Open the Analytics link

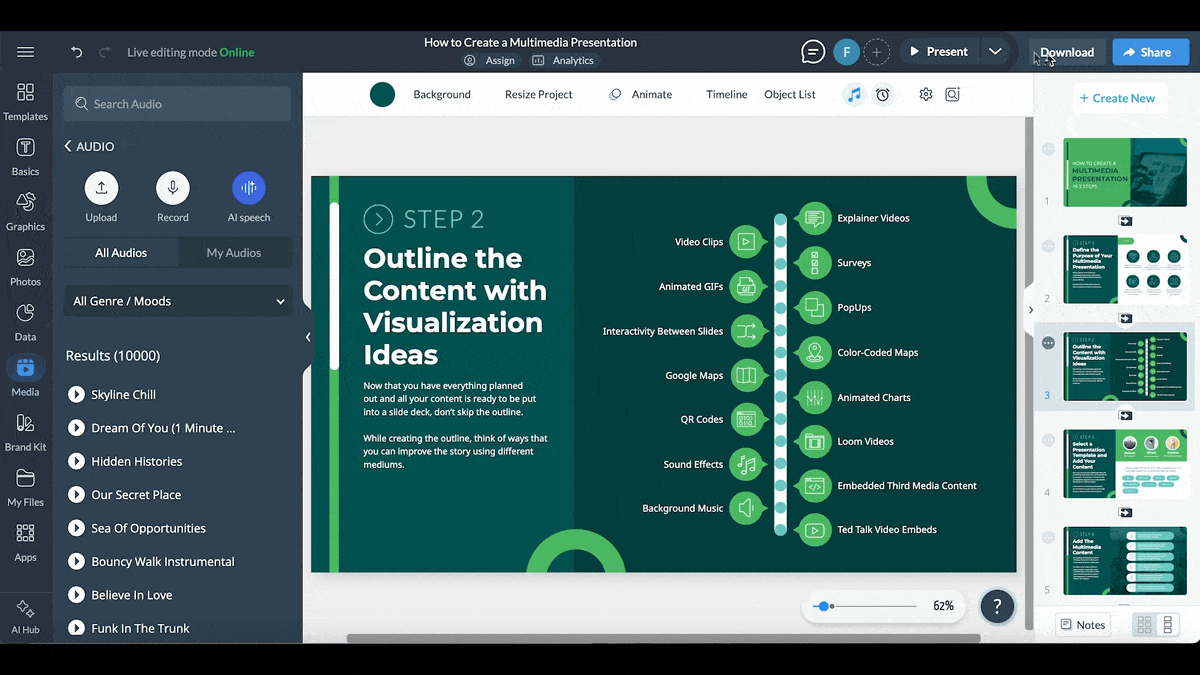(563, 60)
